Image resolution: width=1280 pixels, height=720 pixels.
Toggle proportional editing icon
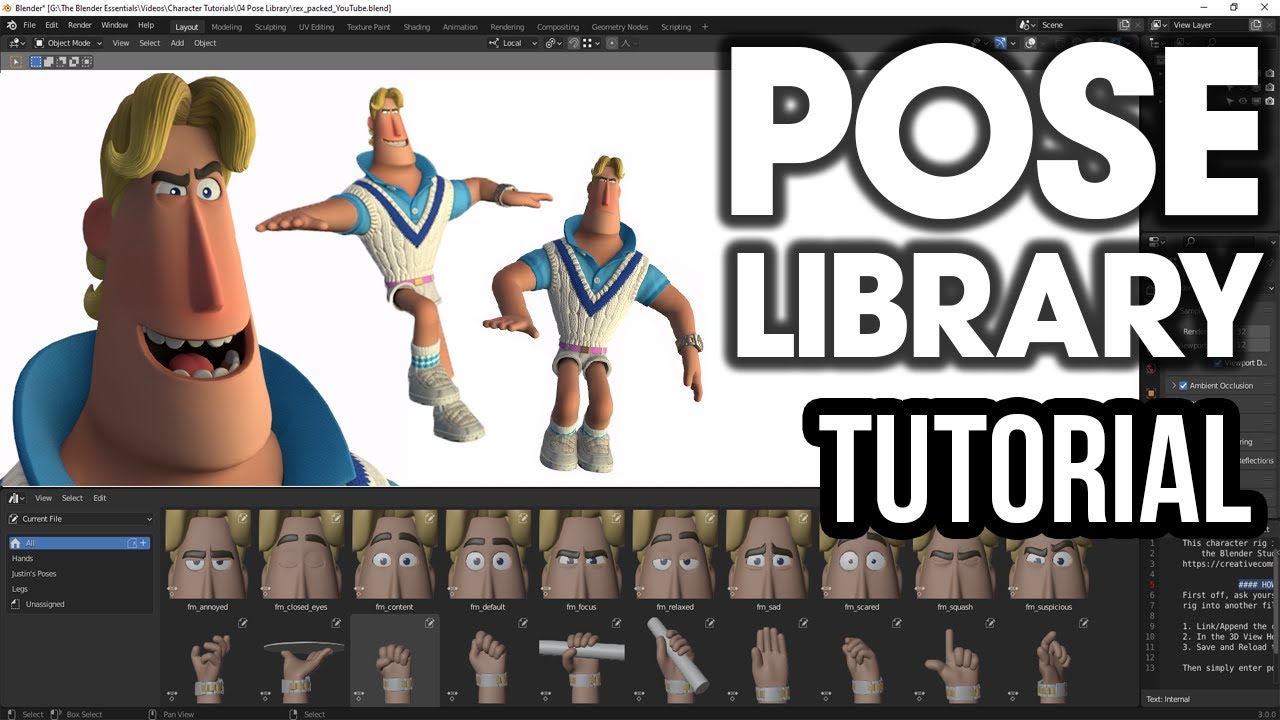pyautogui.click(x=610, y=43)
